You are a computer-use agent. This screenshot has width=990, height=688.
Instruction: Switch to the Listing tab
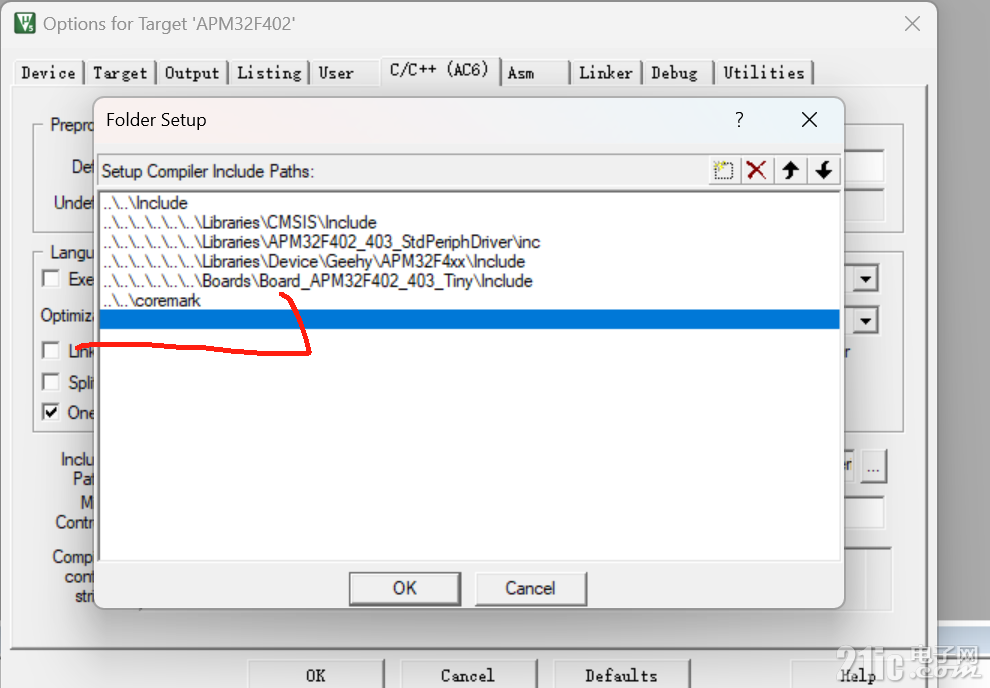(270, 73)
